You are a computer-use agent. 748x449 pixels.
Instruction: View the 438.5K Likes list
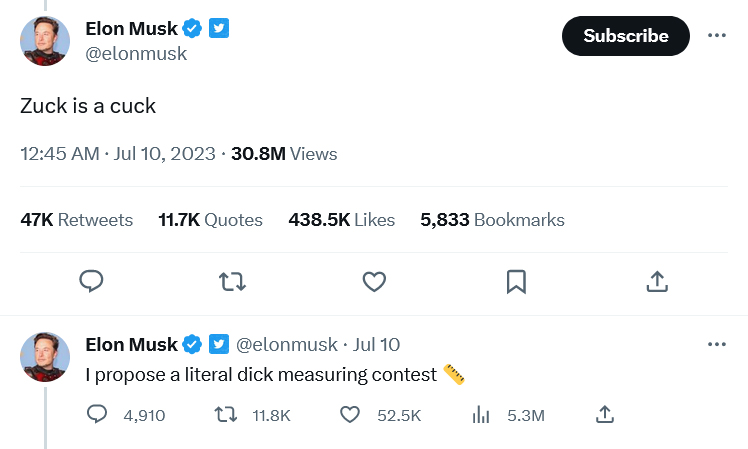[341, 220]
